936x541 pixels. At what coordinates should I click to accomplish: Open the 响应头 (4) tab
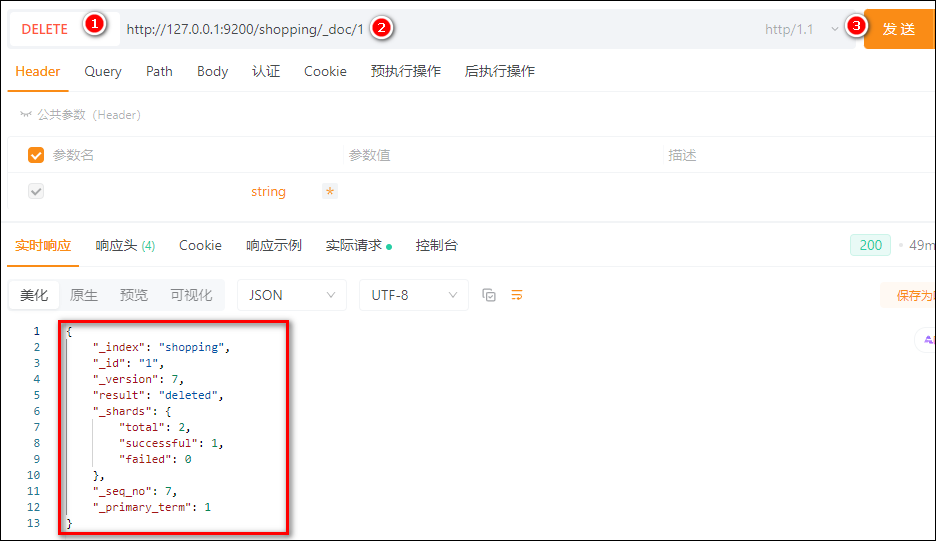(x=125, y=245)
